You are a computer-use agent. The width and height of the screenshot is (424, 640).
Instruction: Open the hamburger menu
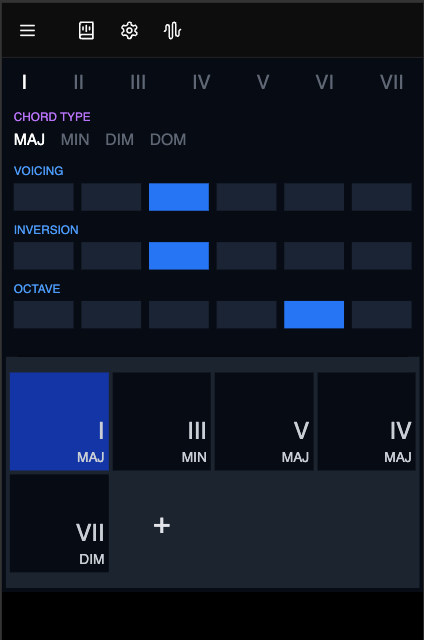pyautogui.click(x=27, y=31)
